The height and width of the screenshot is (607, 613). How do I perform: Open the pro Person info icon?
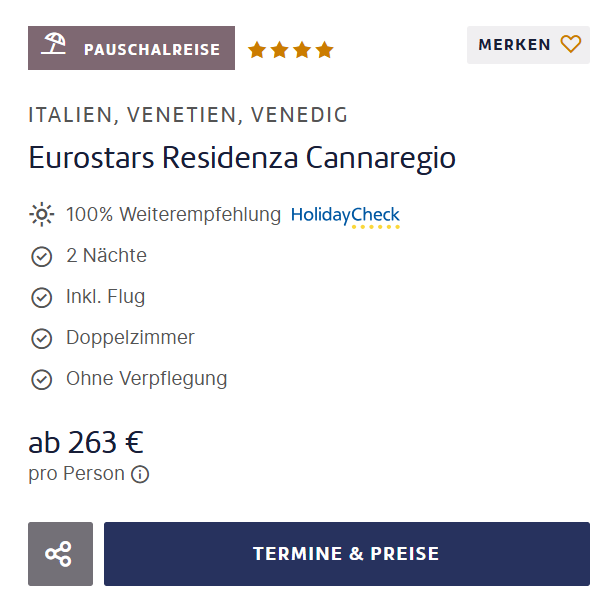point(140,474)
